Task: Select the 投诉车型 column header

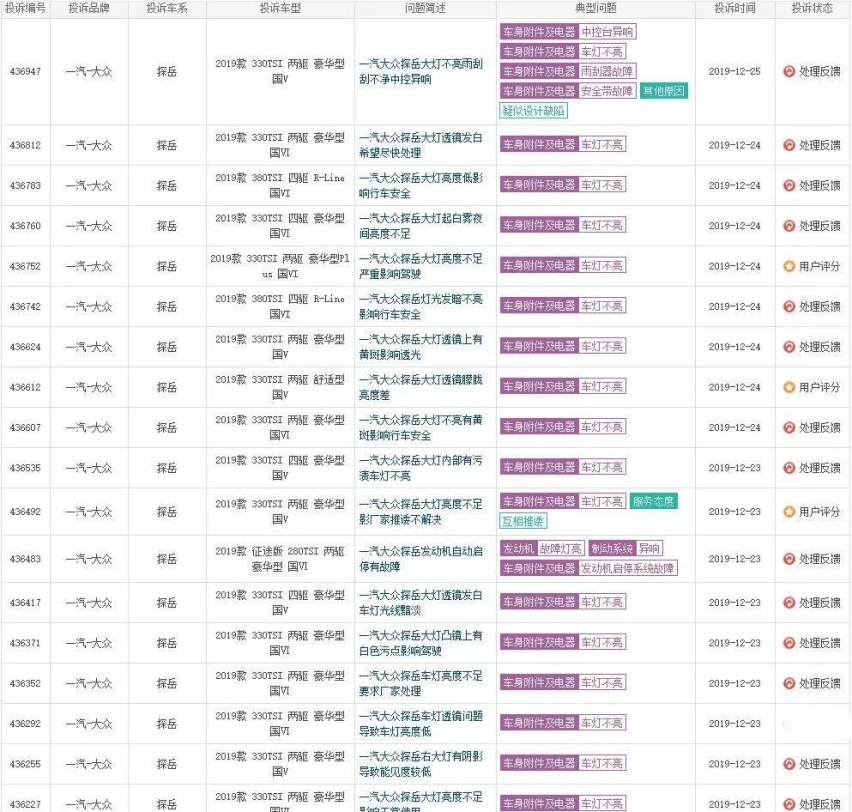Action: (280, 8)
